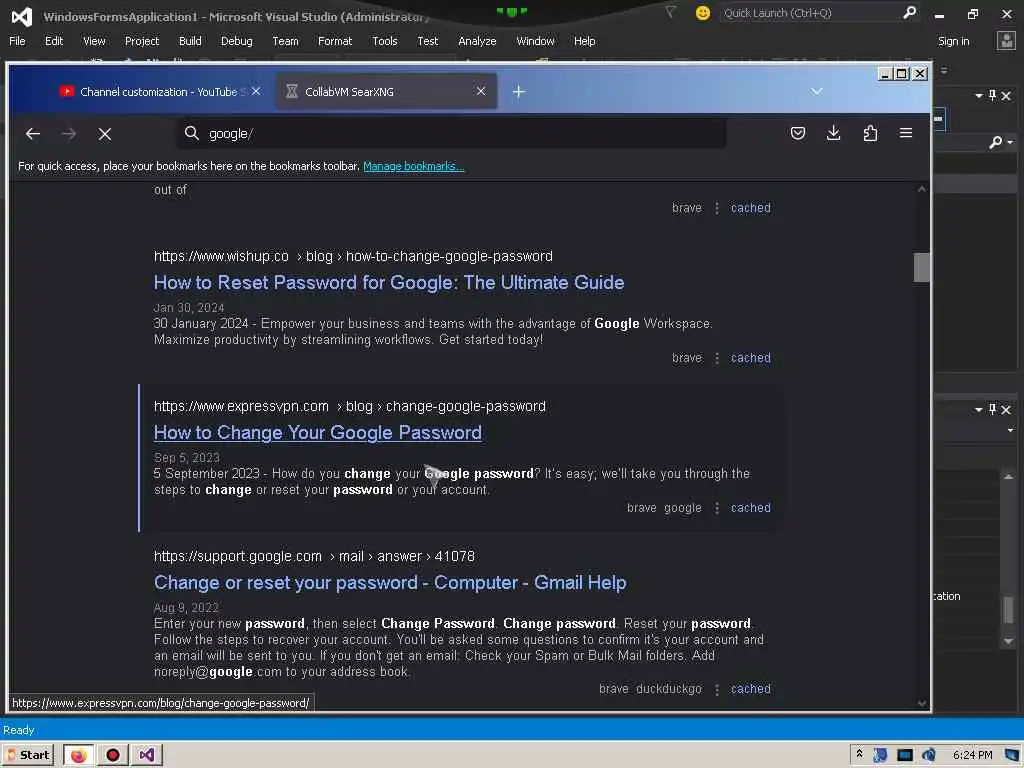Expand the list all tabs chevron
Viewport: 1024px width, 768px height.
pos(816,91)
